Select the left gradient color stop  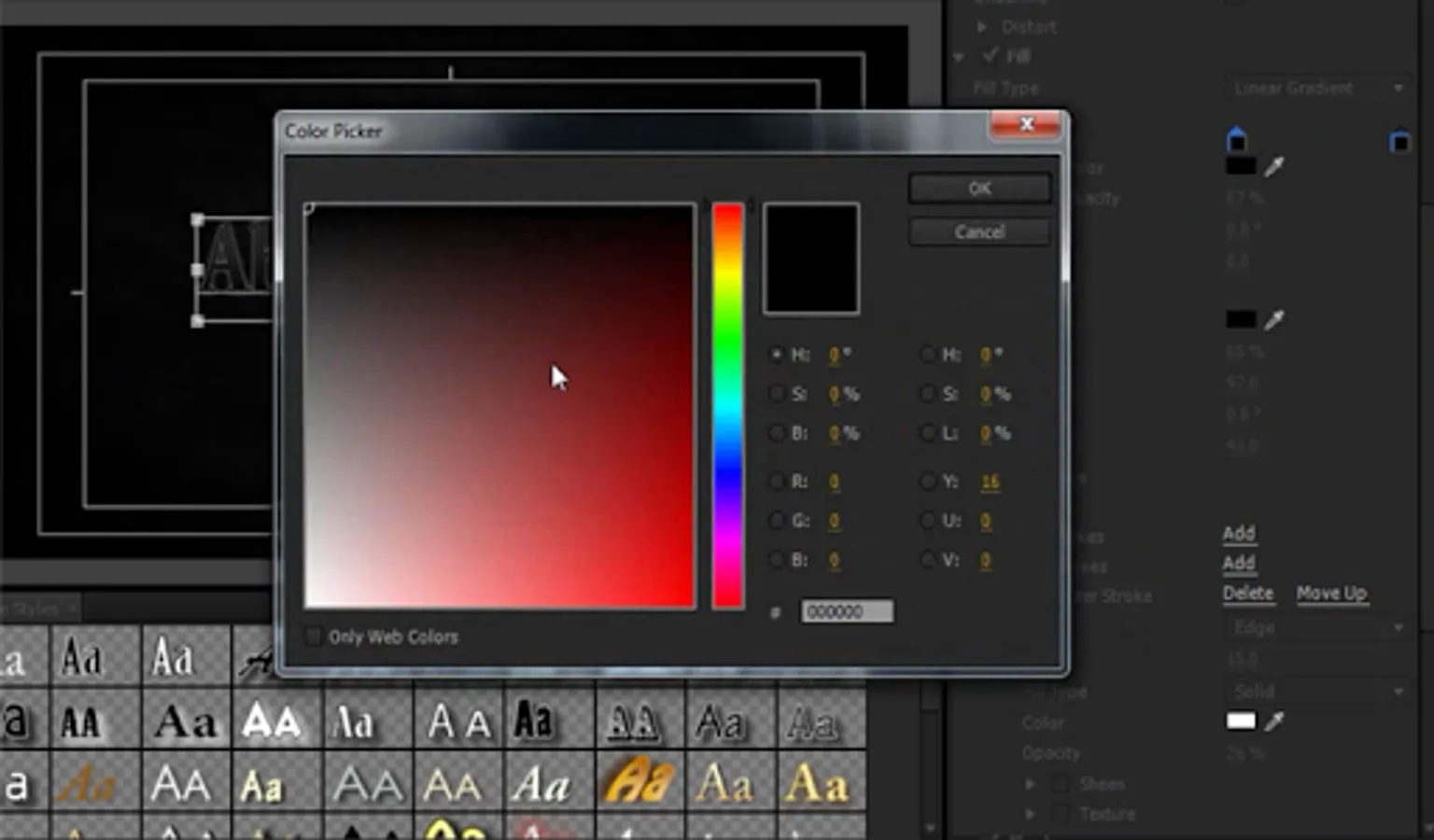click(1236, 140)
